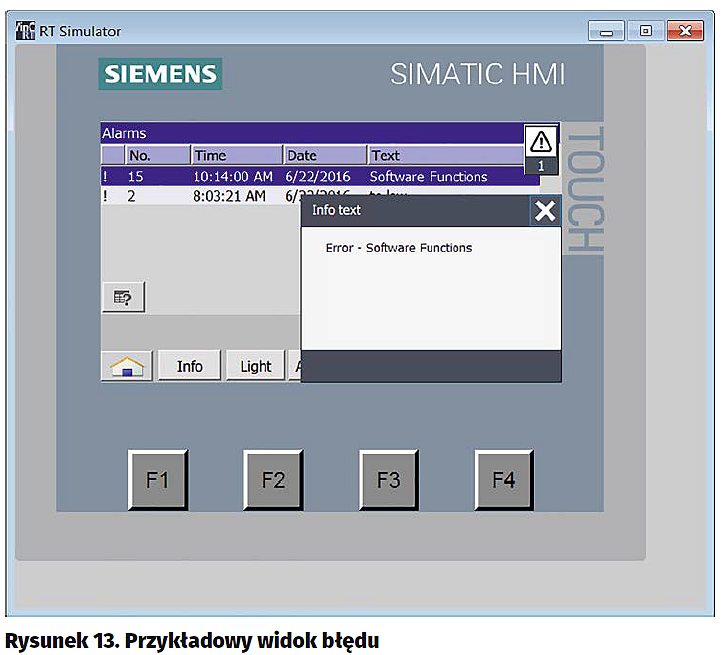Go to the Home screen icon
Screen dimensions: 722x655
(126, 366)
